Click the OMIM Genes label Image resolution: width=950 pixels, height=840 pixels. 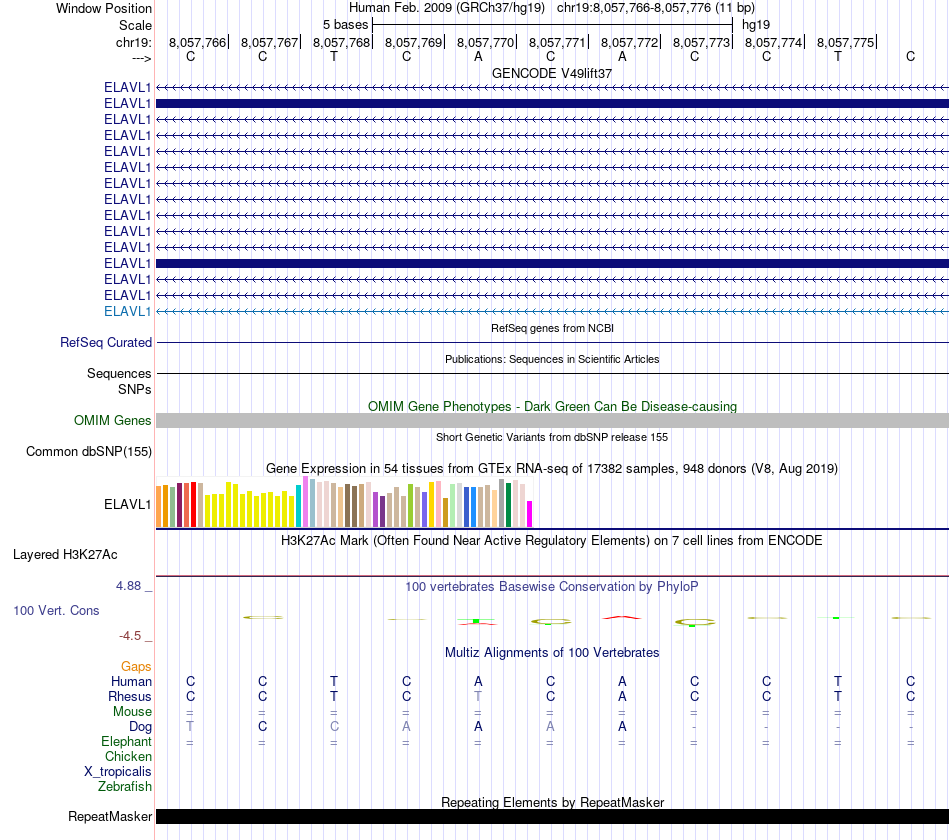tap(112, 421)
